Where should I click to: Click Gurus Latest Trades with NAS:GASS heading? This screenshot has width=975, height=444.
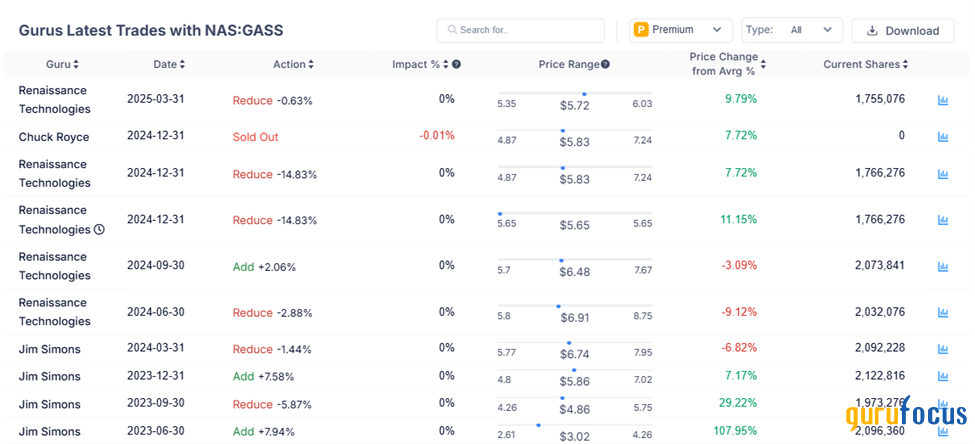point(151,30)
